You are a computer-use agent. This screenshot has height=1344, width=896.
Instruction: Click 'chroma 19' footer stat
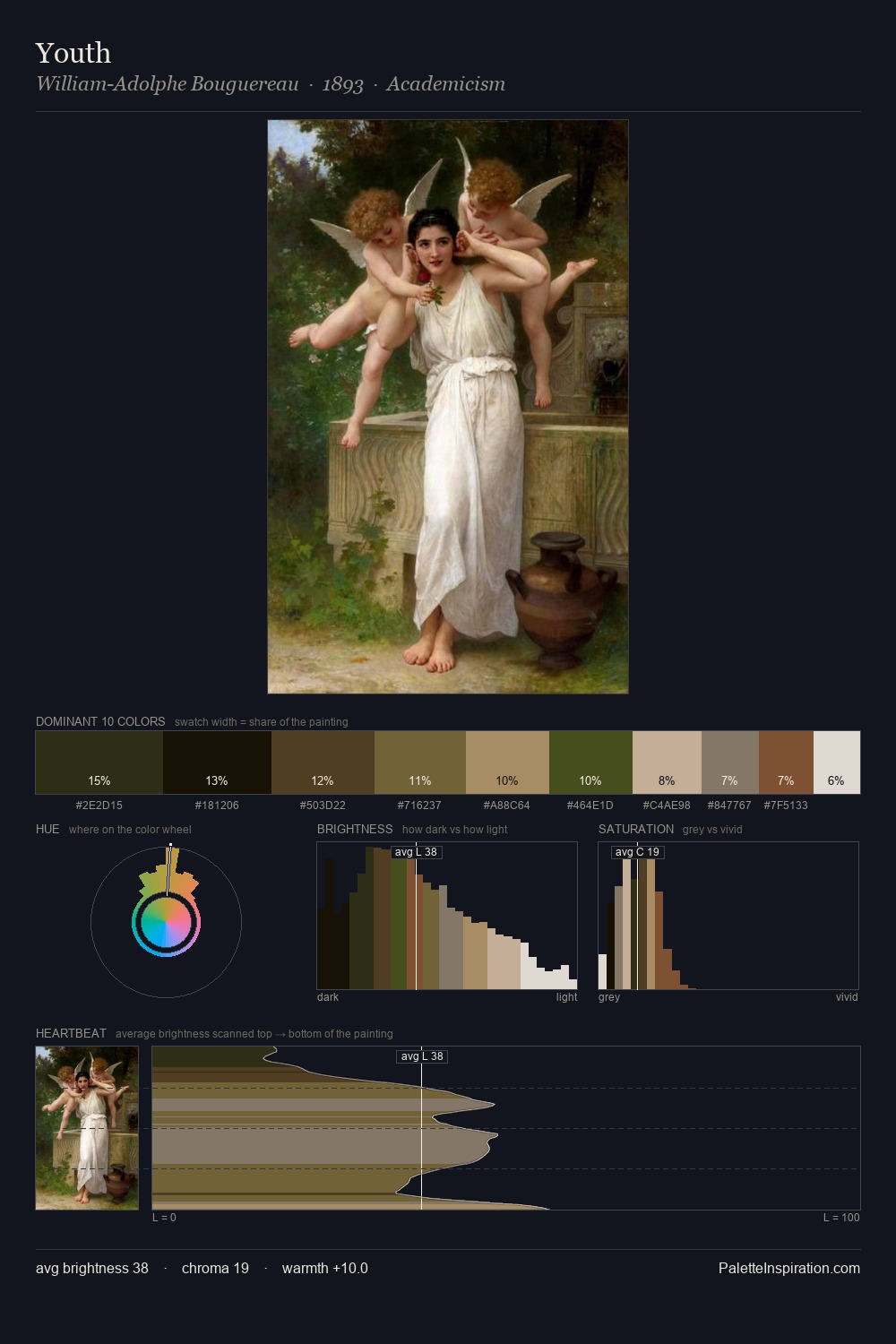pos(215,1268)
